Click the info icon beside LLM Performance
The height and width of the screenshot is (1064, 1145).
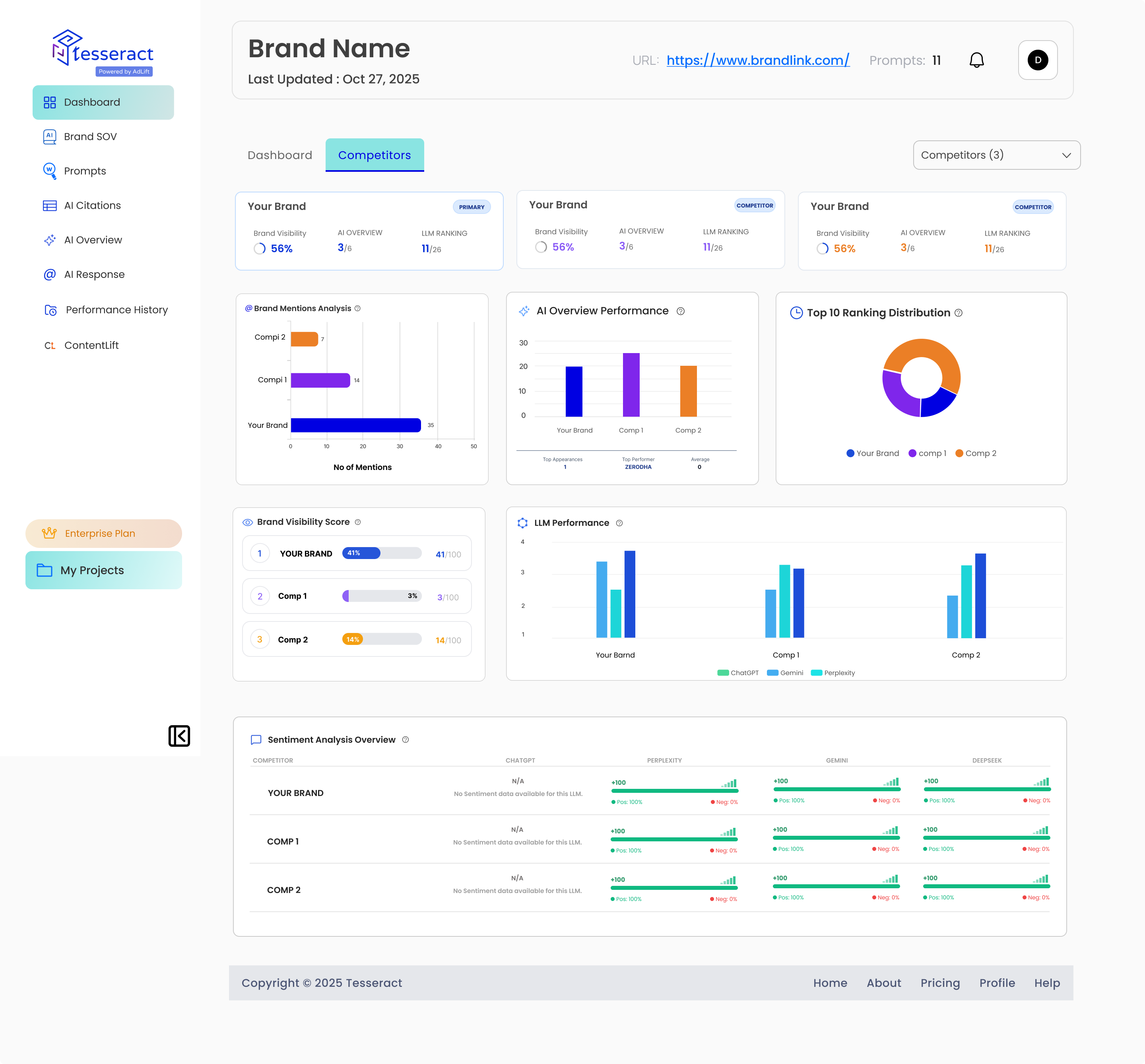(619, 523)
